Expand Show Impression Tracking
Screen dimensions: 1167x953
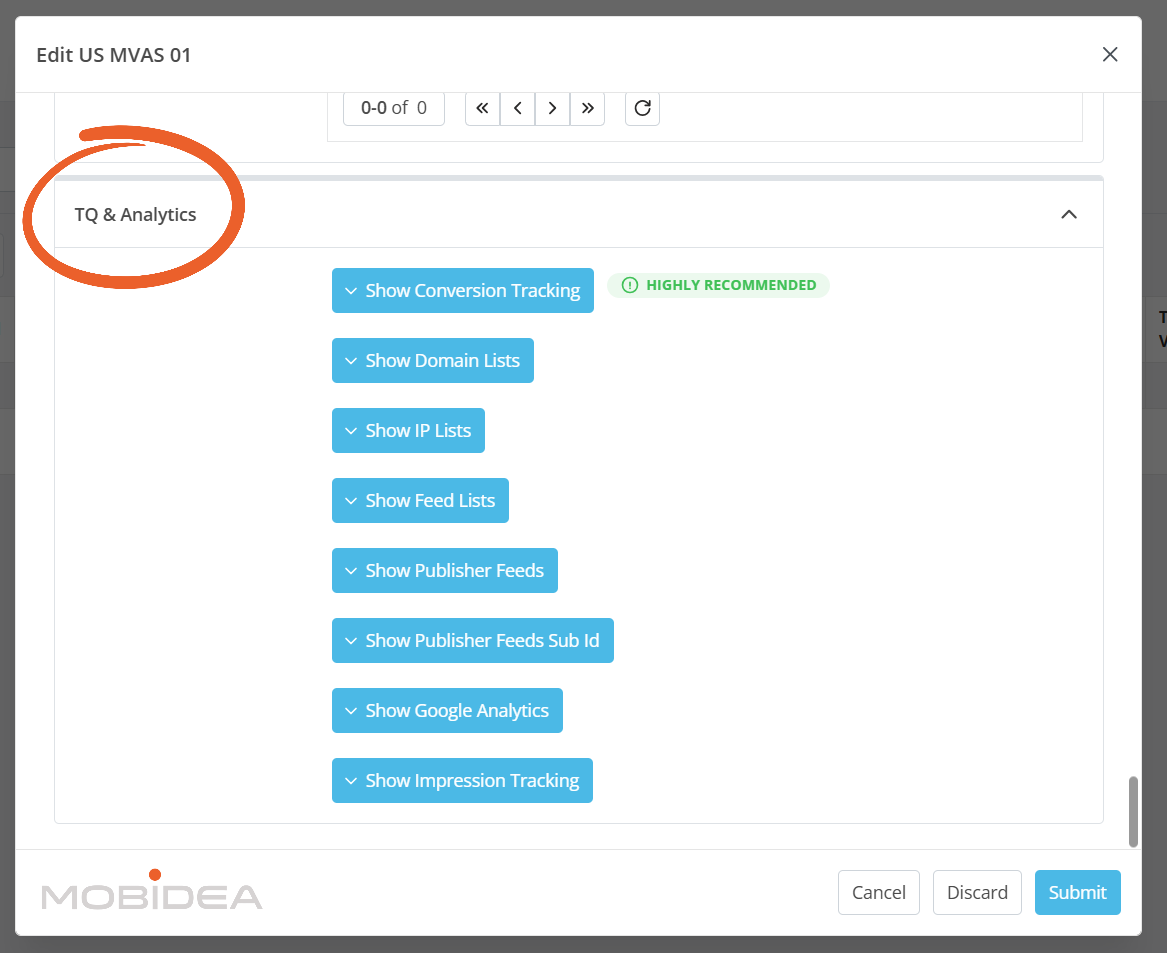pos(462,780)
